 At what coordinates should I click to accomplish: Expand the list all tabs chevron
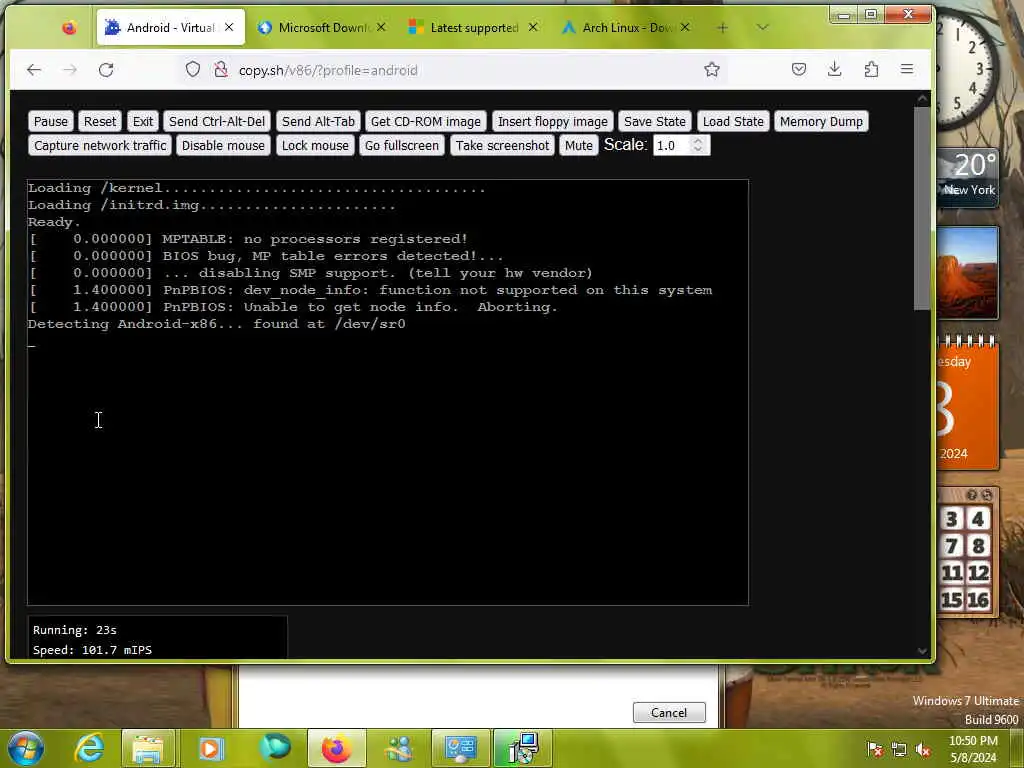point(762,27)
